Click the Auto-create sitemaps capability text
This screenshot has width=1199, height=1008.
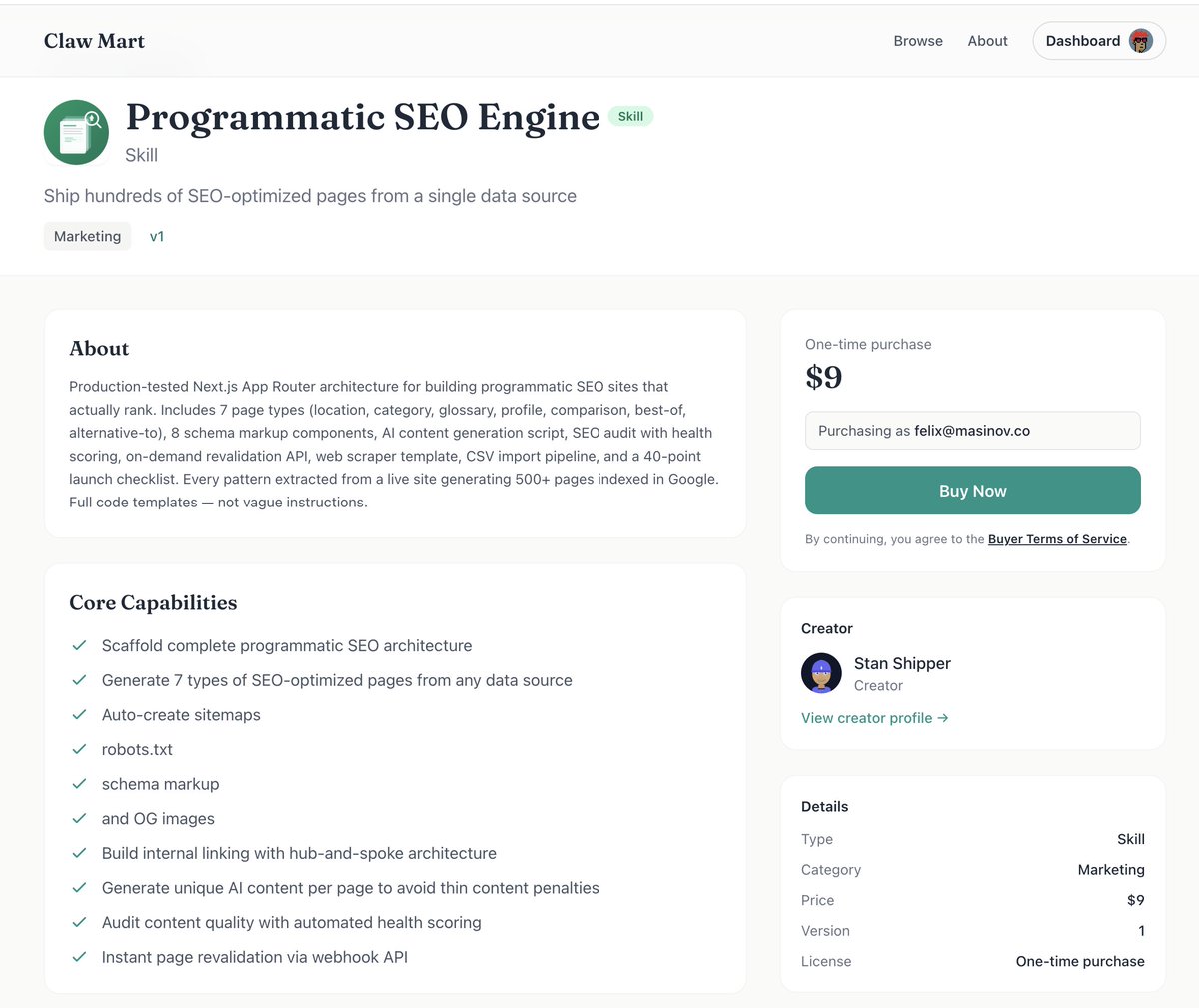[x=181, y=715]
